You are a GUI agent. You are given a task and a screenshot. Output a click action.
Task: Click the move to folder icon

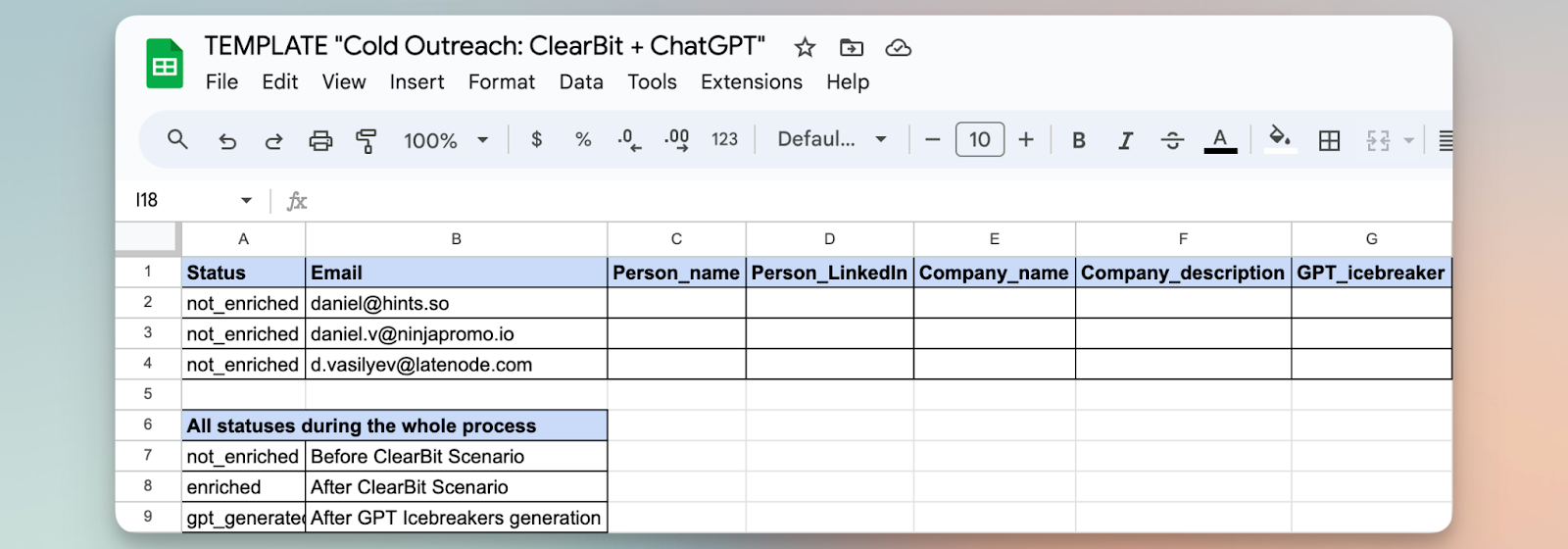(852, 47)
